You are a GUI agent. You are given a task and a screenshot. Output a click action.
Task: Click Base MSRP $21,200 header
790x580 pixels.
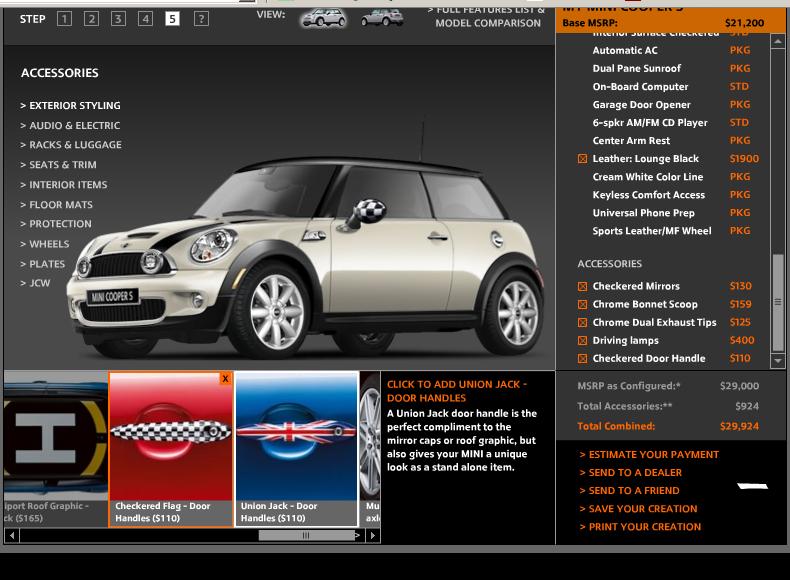pos(670,23)
